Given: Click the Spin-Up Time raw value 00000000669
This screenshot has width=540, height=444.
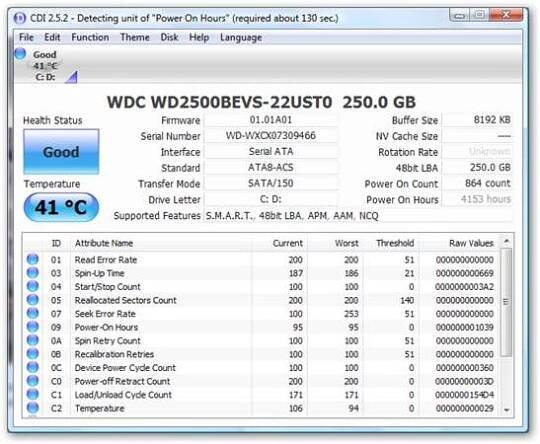Looking at the screenshot, I should [465, 273].
